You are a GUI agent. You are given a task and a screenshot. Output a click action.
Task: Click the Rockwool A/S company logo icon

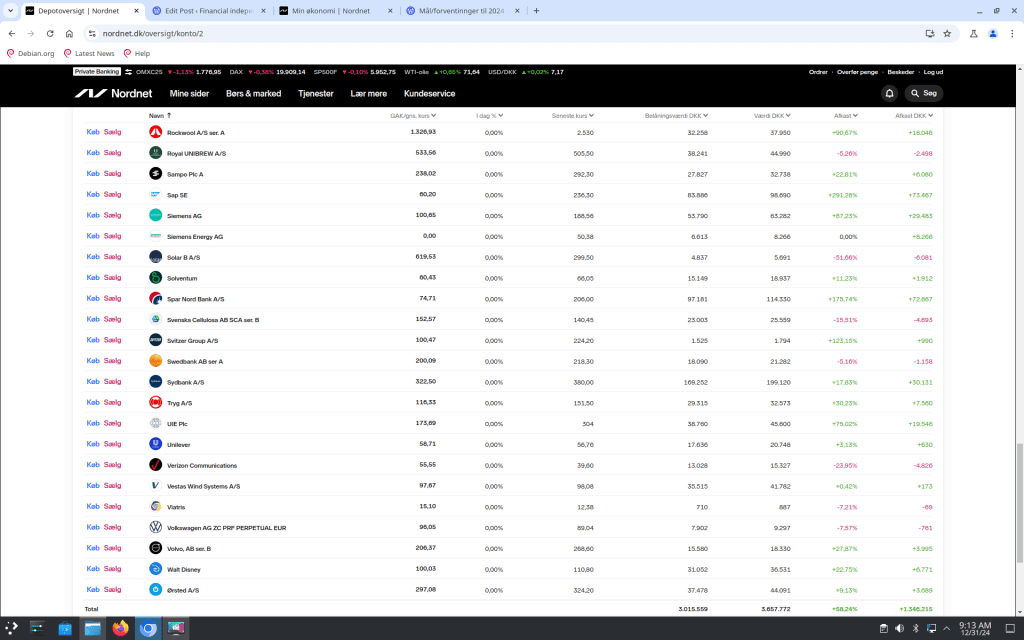tap(155, 132)
